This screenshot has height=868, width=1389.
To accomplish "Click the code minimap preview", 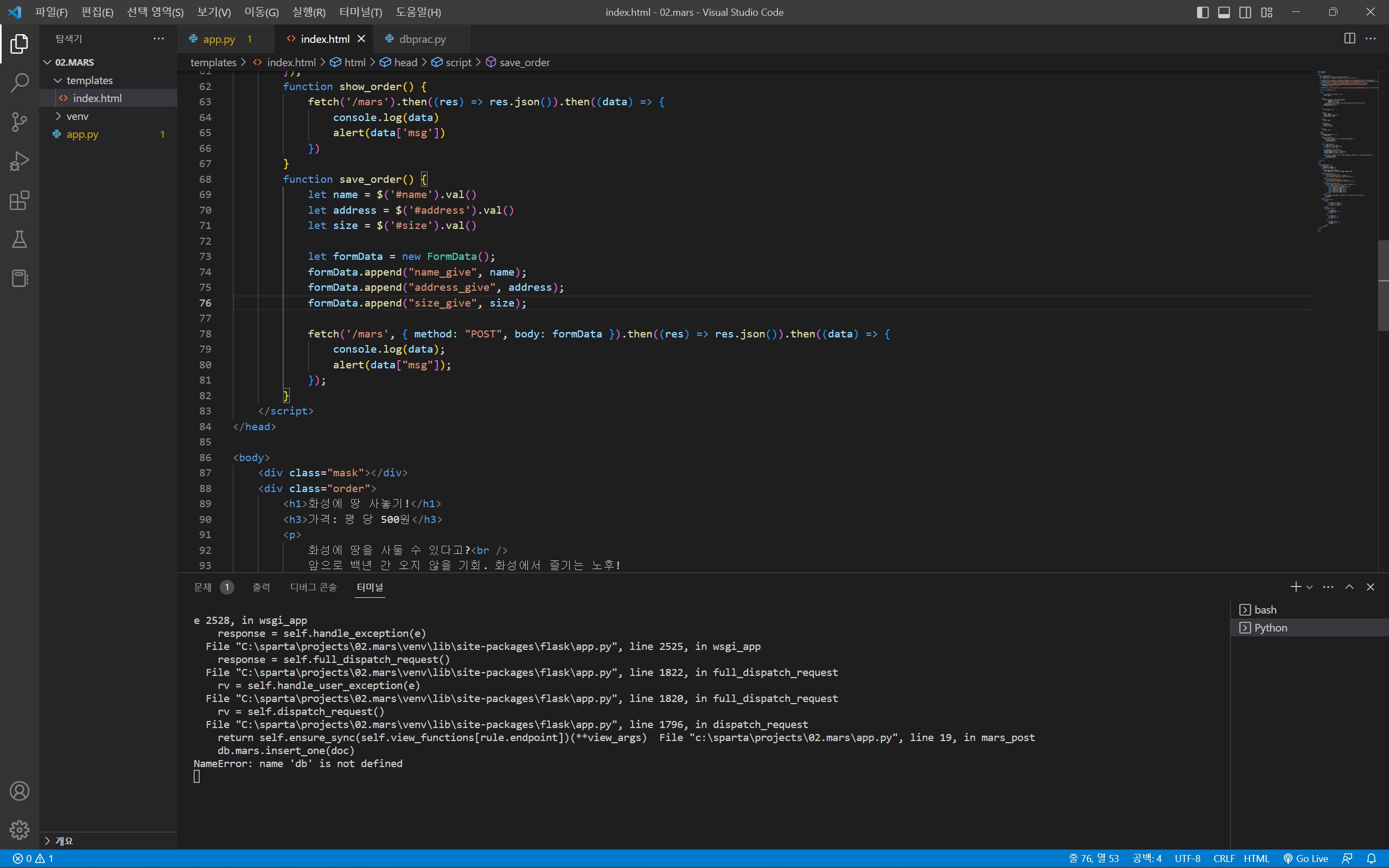I will tap(1346, 150).
